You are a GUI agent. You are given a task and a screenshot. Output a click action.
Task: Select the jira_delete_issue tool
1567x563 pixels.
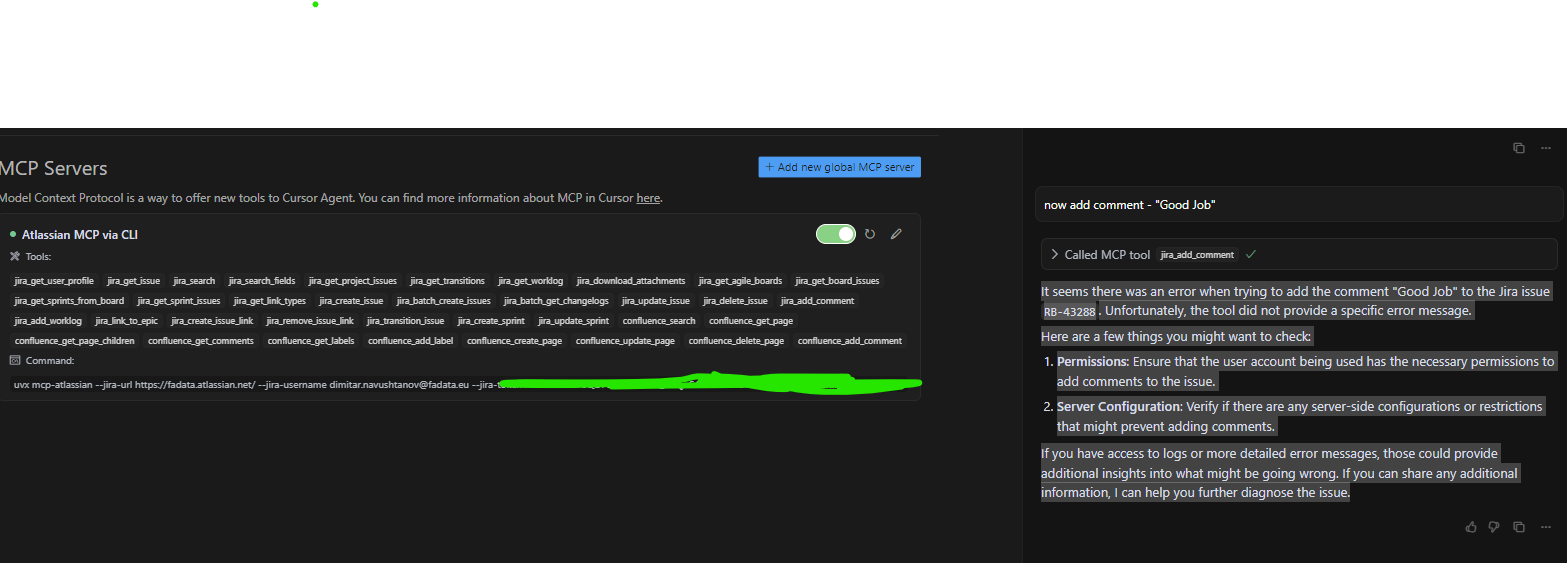pos(736,301)
